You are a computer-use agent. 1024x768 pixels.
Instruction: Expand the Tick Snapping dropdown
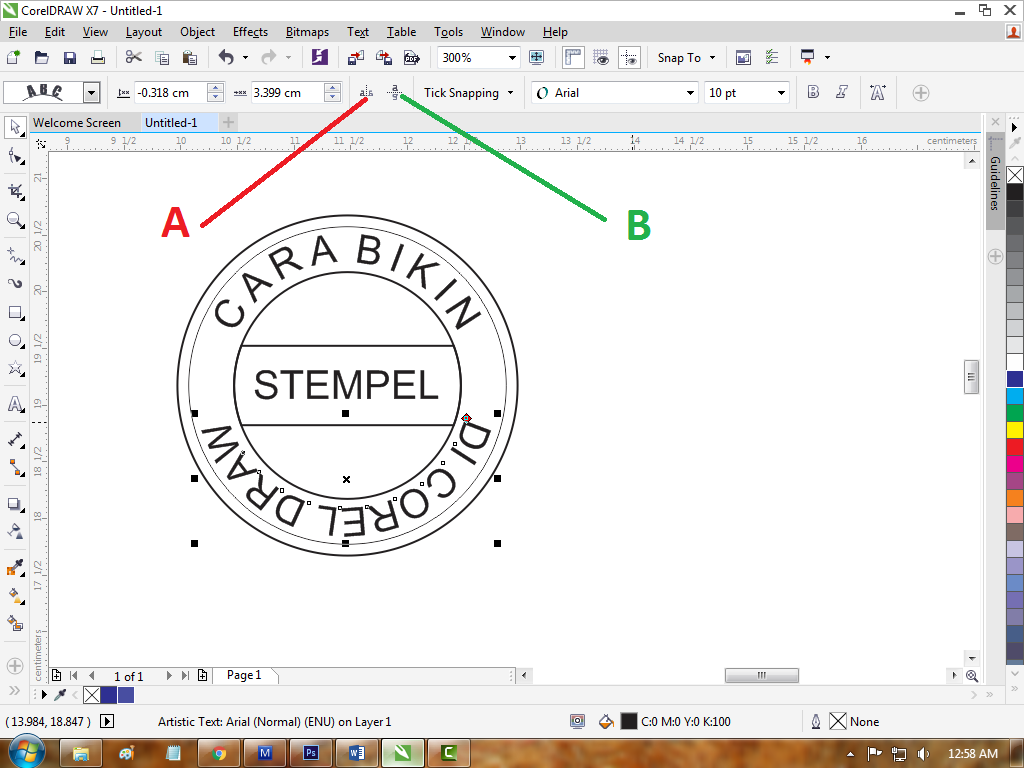[511, 92]
